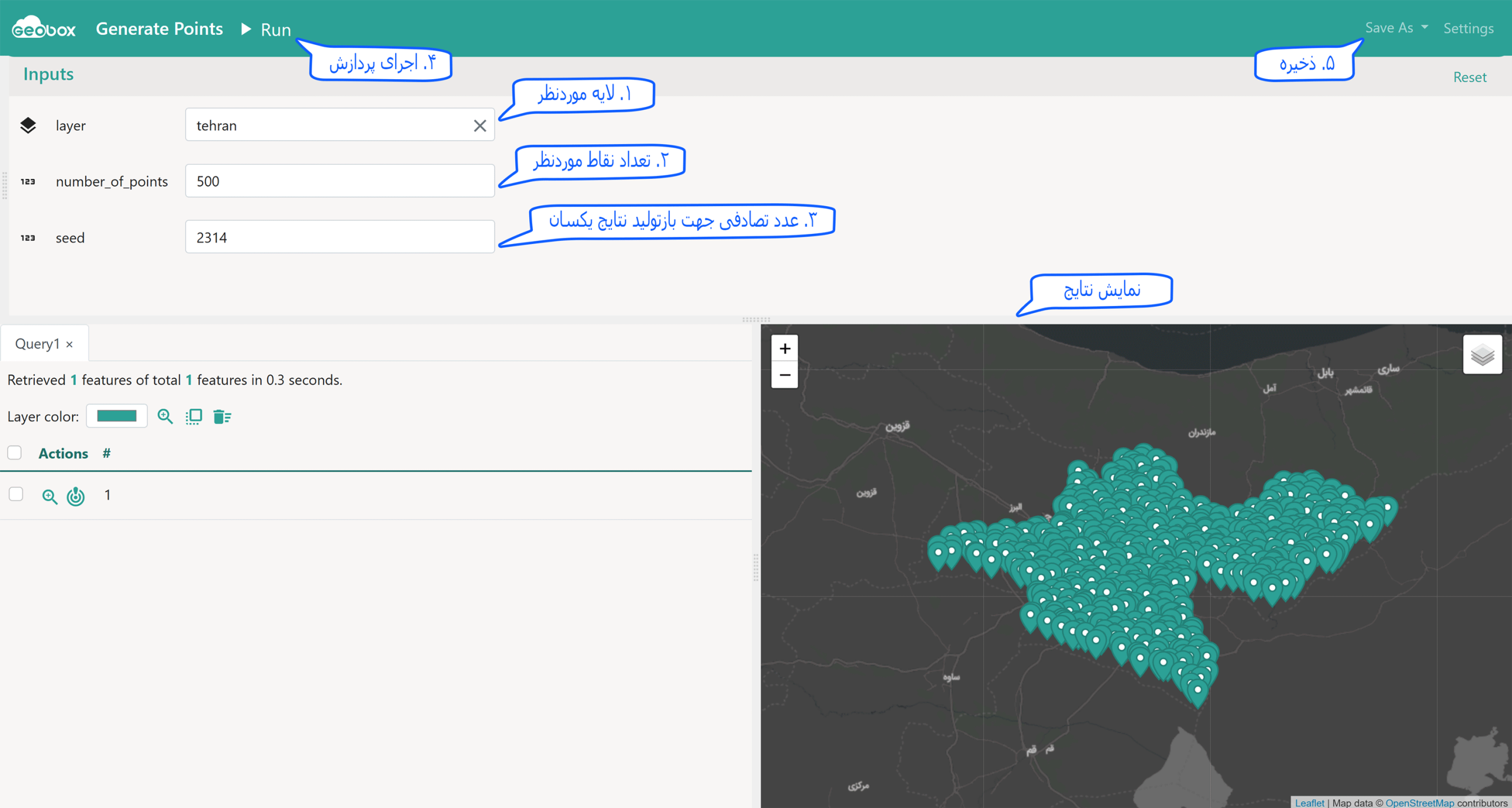Click the layer stack icon beside layer
The width and height of the screenshot is (1512, 808).
pos(28,125)
